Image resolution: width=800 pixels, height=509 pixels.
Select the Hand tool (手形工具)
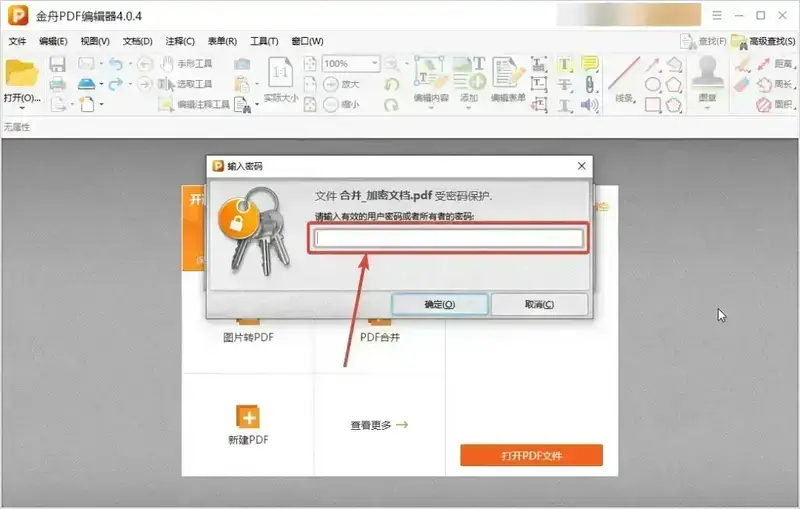tap(186, 64)
